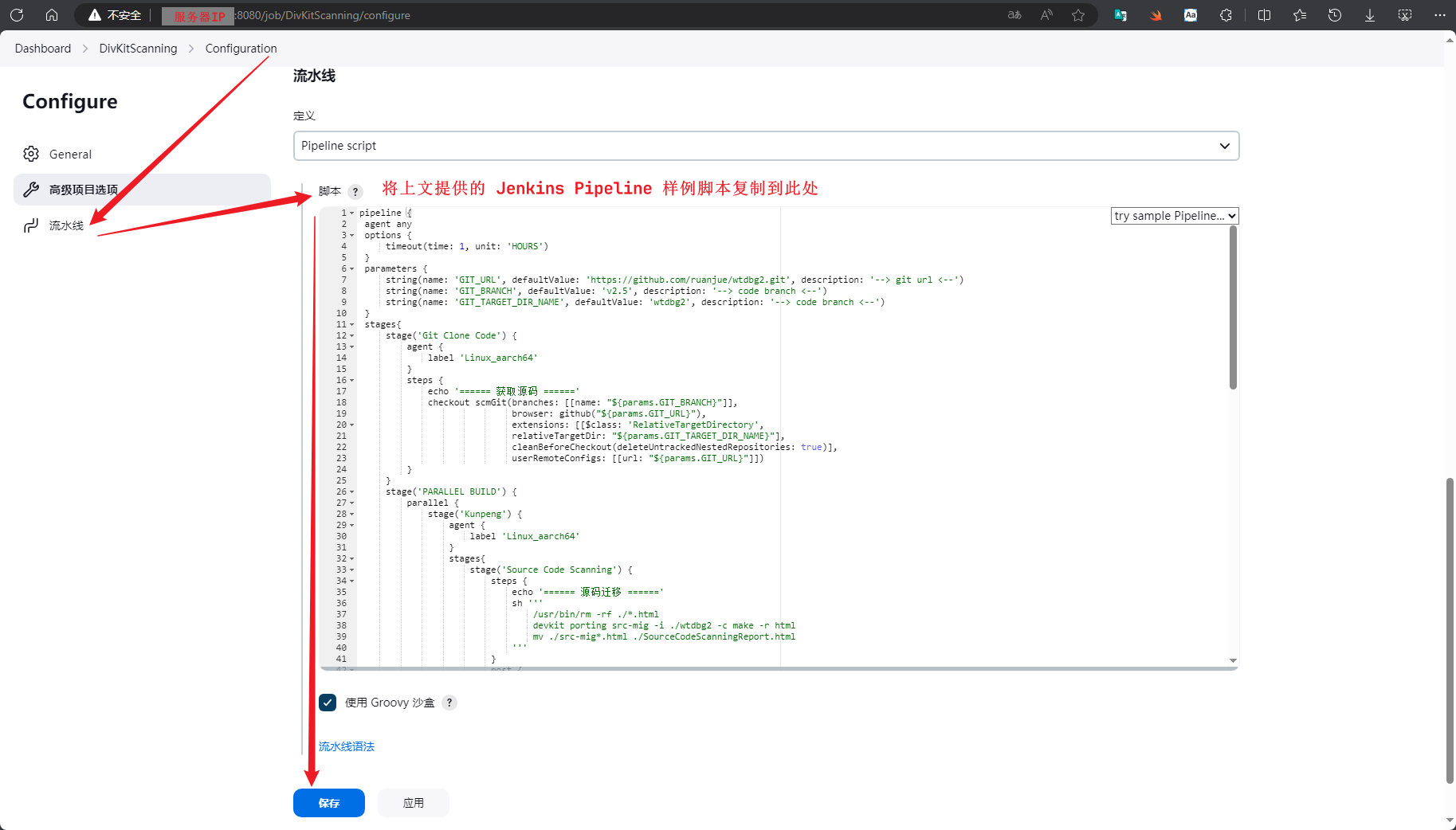Click the 'devkit porting src-mig' command line
The width and height of the screenshot is (1456, 830).
coord(664,626)
